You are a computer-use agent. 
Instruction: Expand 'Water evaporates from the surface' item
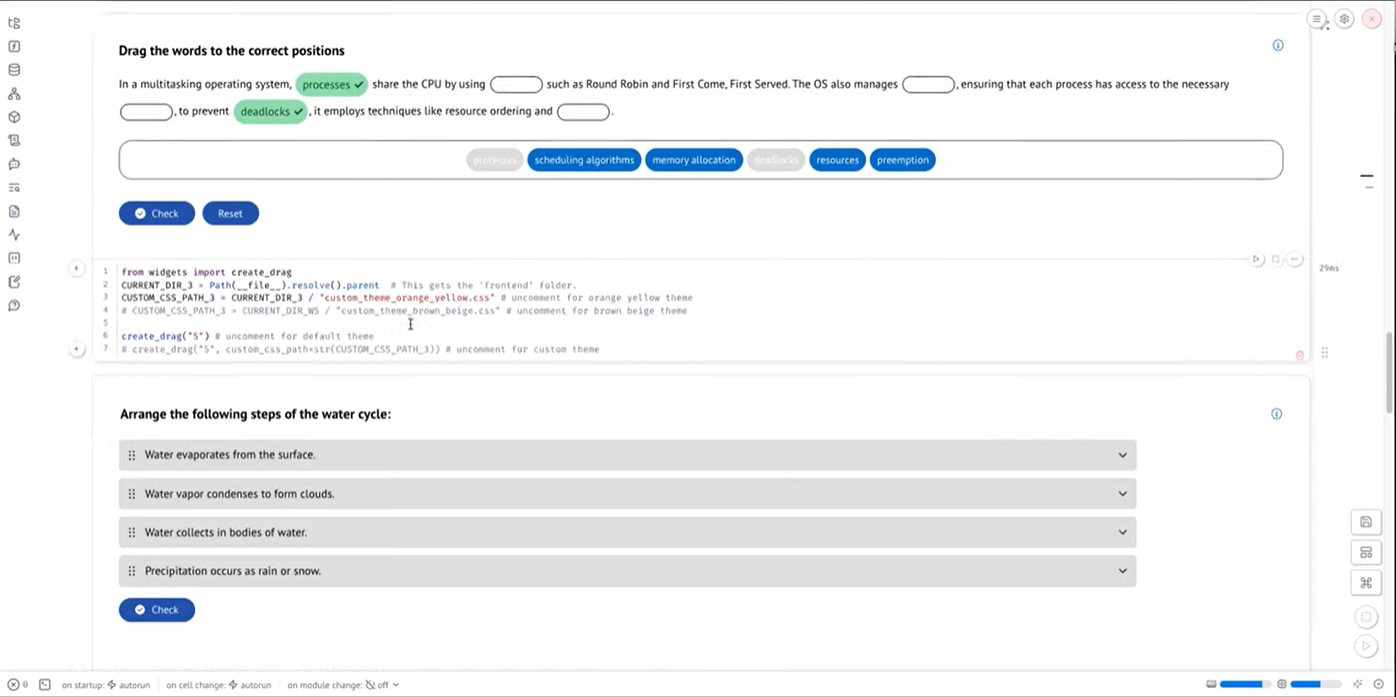[x=1122, y=455]
